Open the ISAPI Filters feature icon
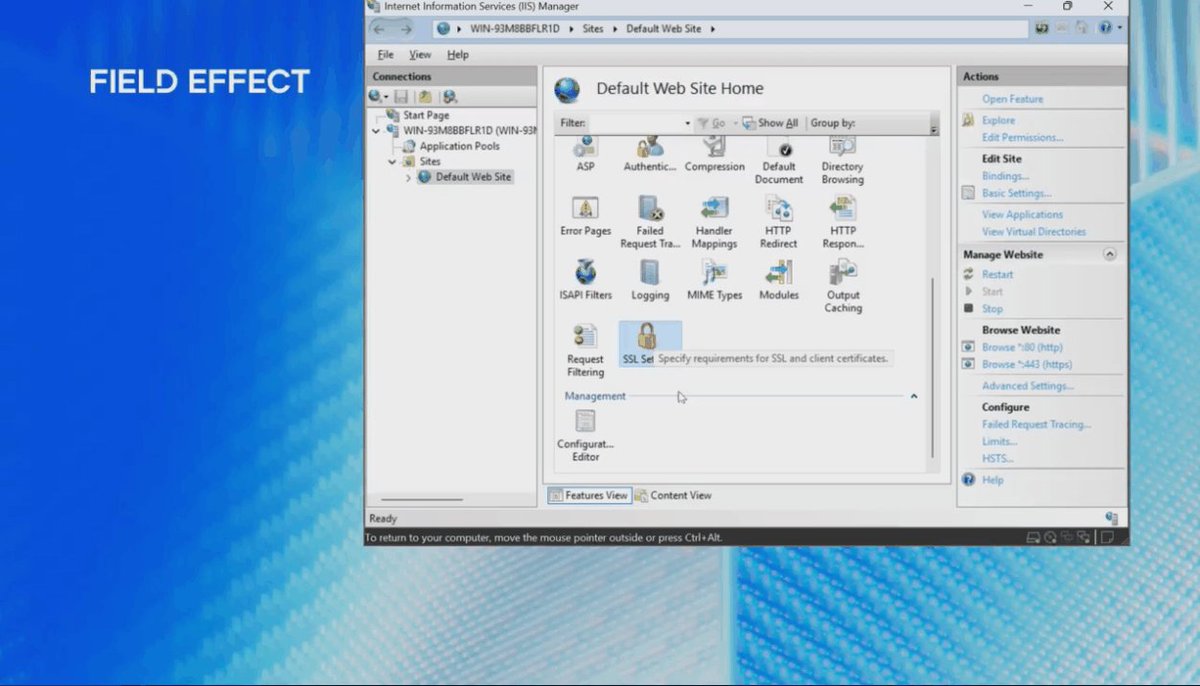The height and width of the screenshot is (686, 1200). pos(585,272)
